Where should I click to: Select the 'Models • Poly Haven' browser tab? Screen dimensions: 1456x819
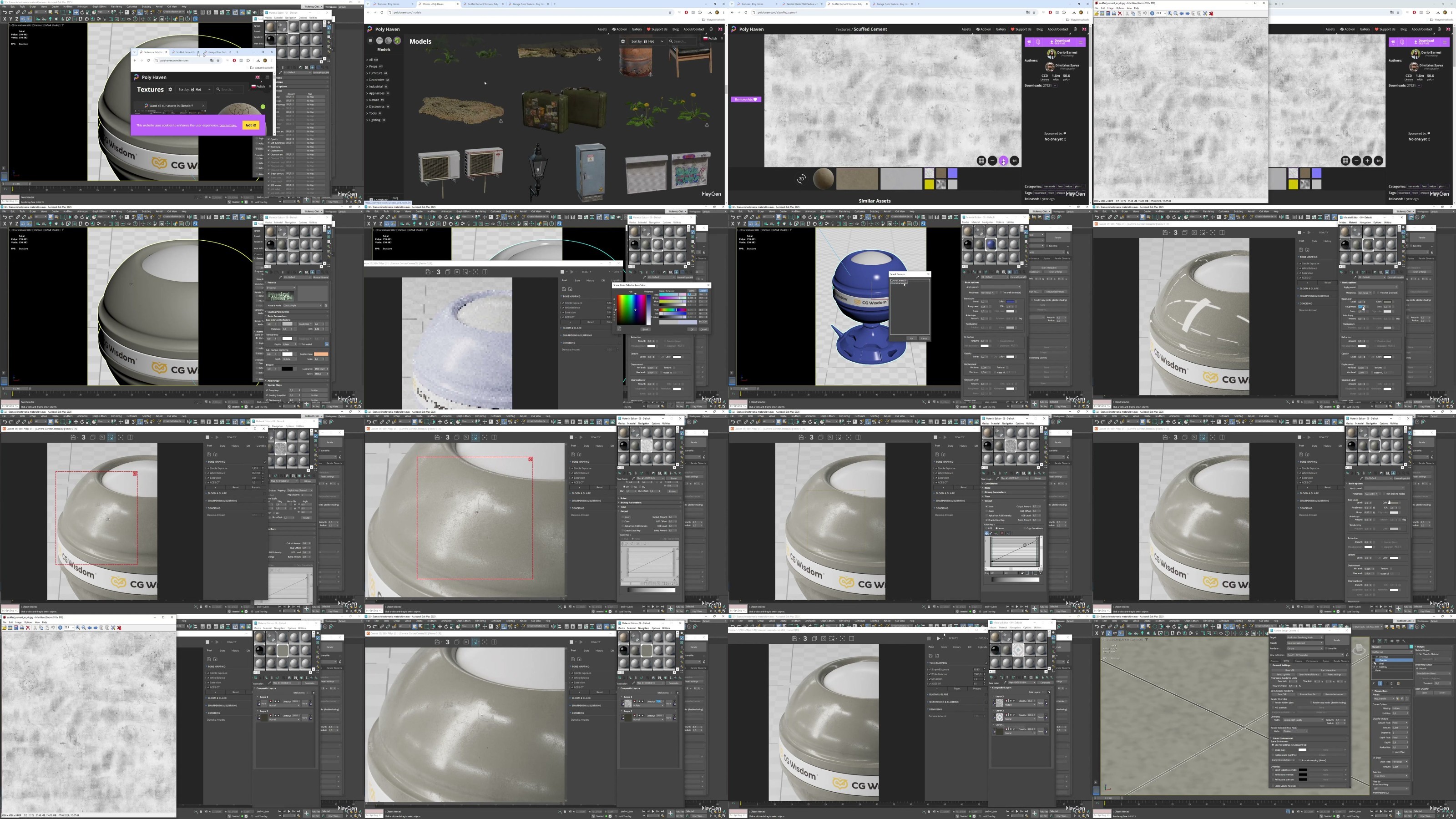pyautogui.click(x=434, y=4)
